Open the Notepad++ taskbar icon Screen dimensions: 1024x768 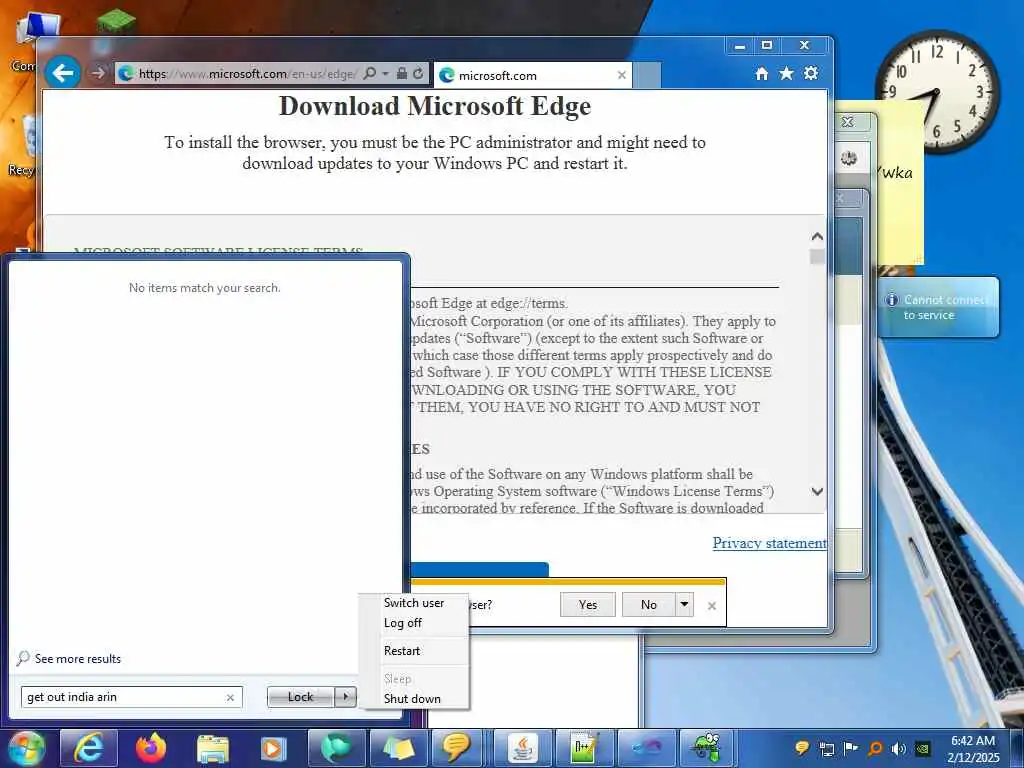584,748
